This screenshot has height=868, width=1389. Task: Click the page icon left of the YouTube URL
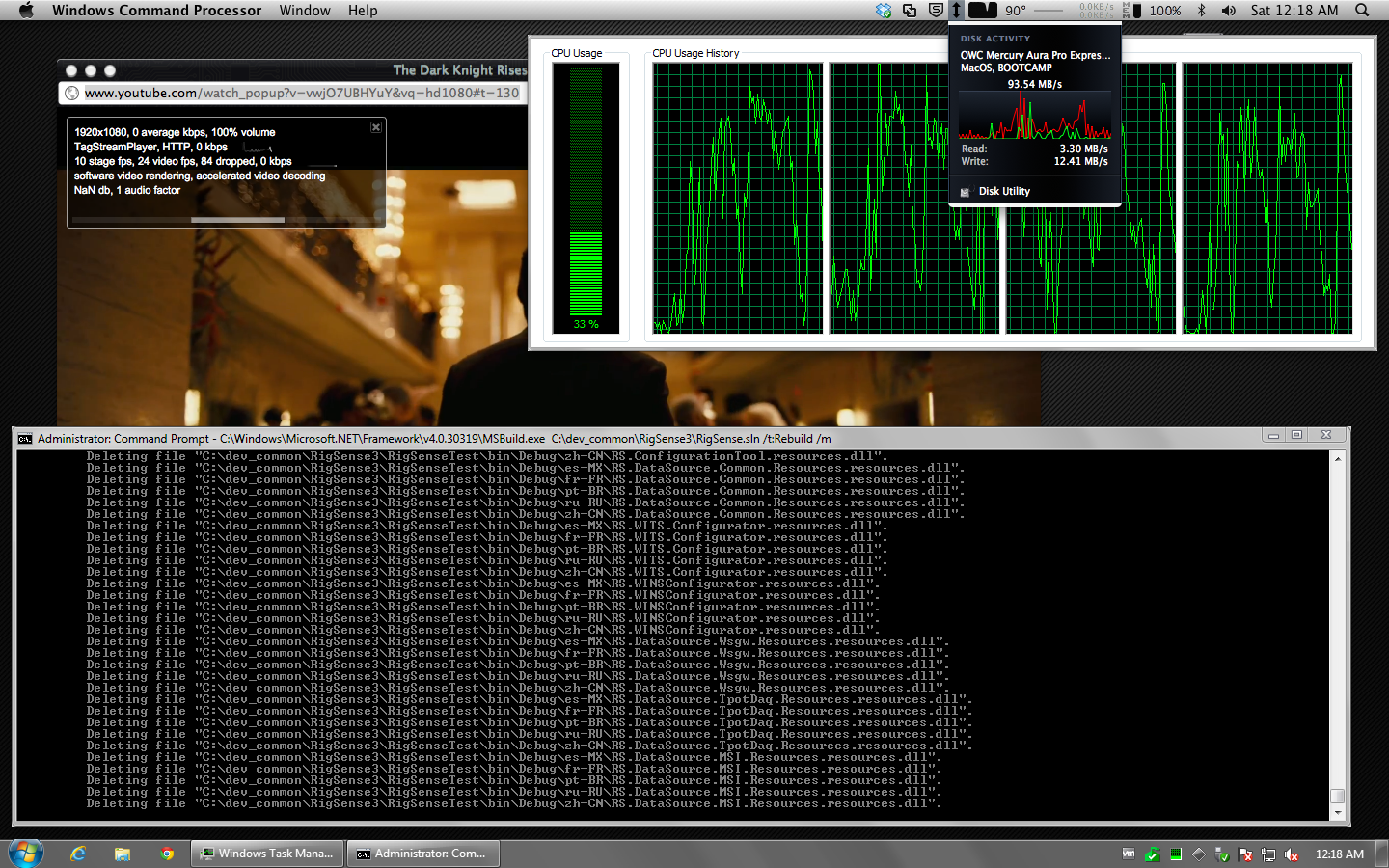[71, 93]
